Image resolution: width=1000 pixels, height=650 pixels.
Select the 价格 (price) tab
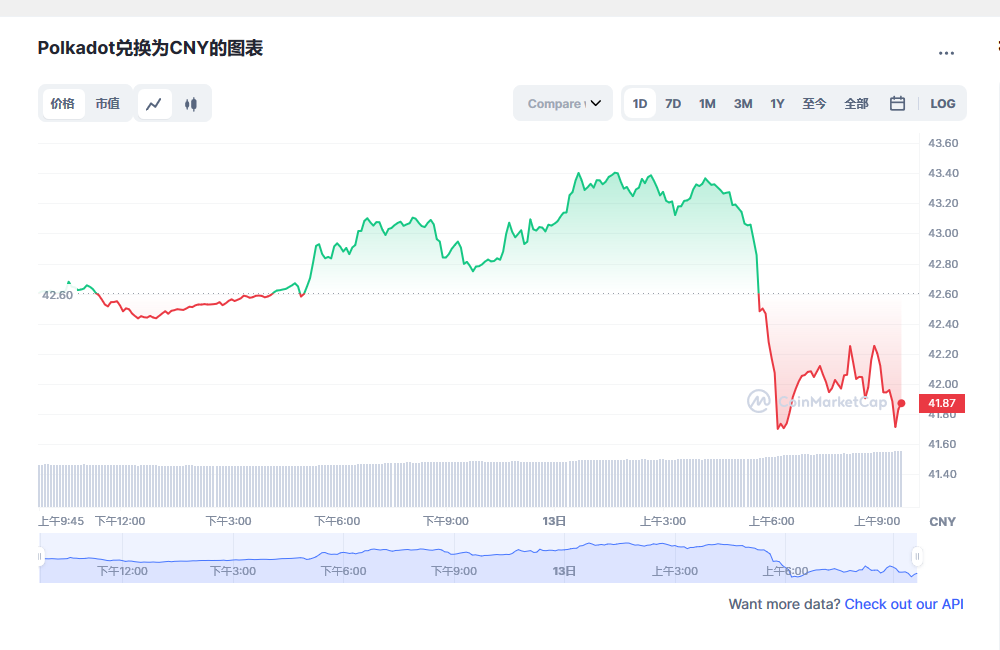[x=63, y=103]
